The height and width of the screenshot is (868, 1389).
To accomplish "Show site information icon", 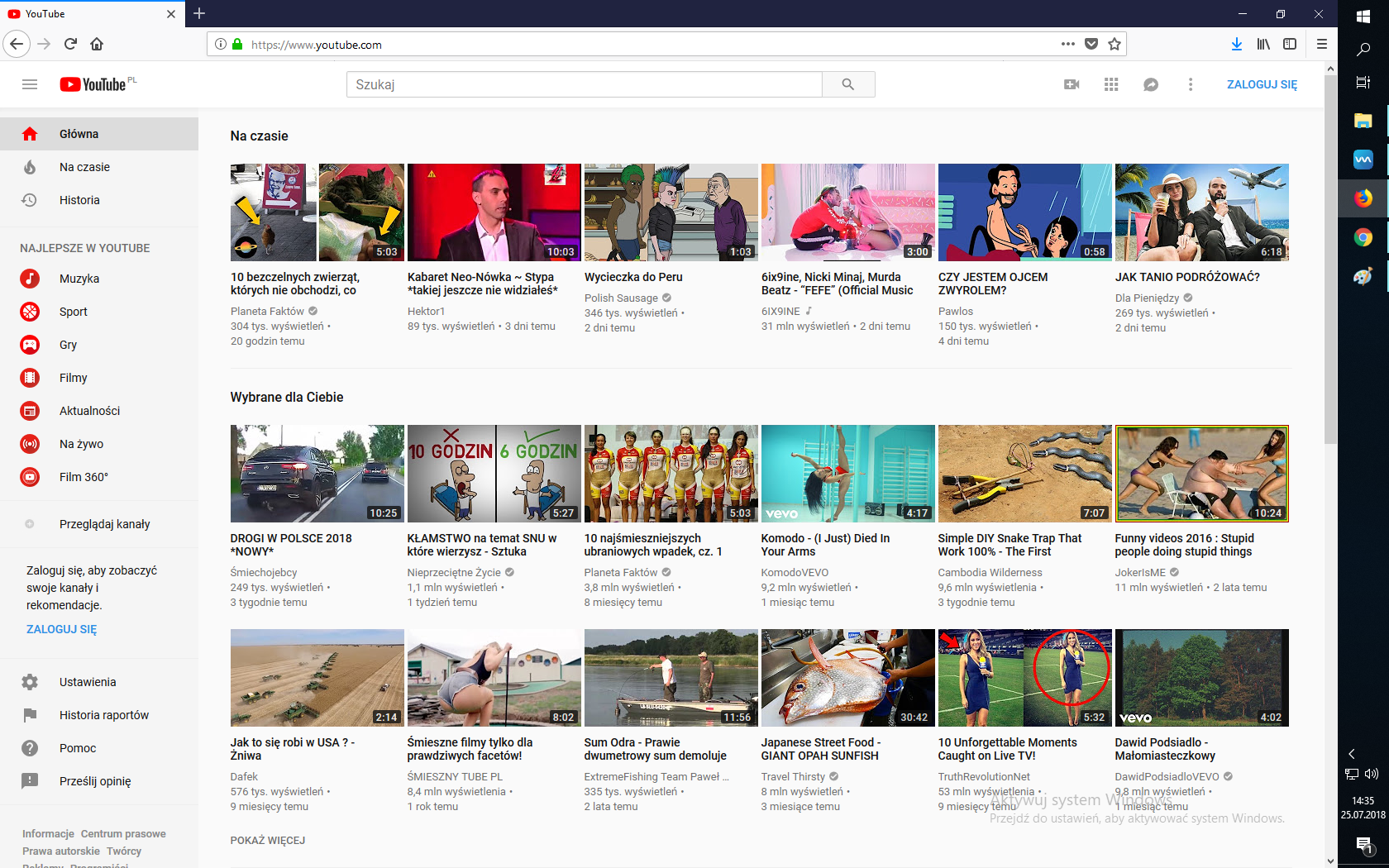I will pos(221,44).
